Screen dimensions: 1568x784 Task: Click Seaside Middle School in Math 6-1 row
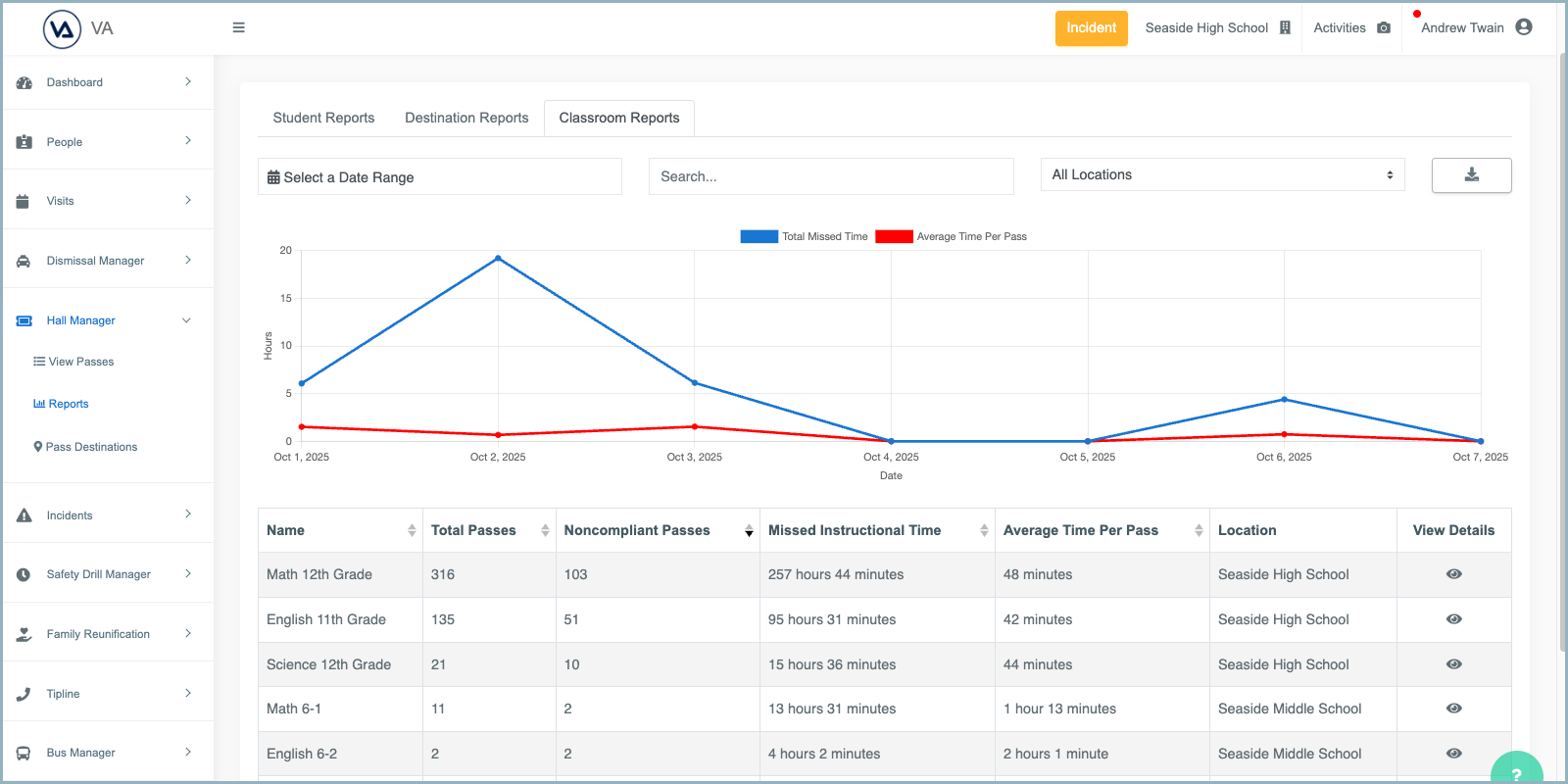click(x=1290, y=709)
